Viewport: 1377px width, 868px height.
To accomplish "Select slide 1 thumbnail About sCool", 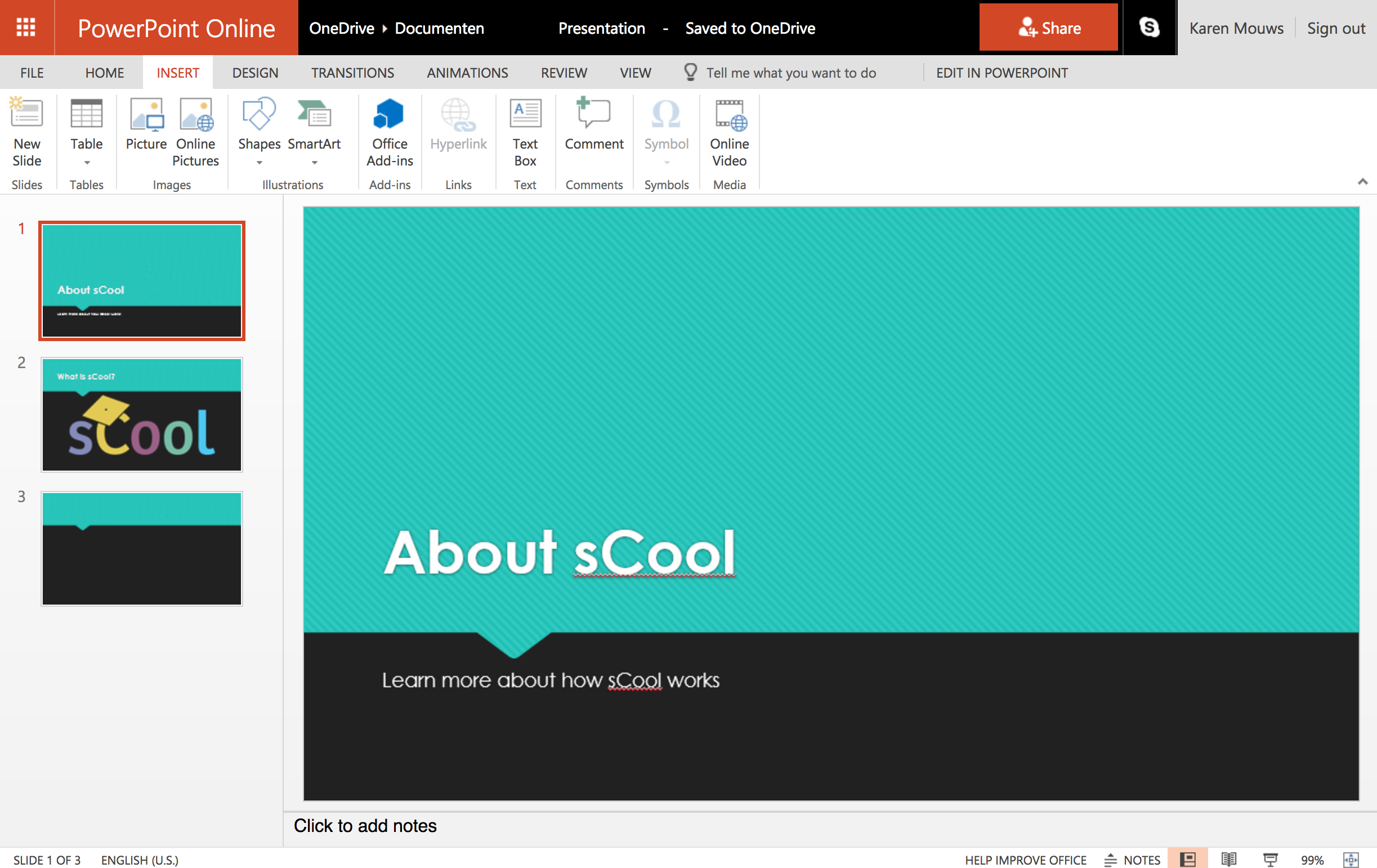I will point(142,281).
